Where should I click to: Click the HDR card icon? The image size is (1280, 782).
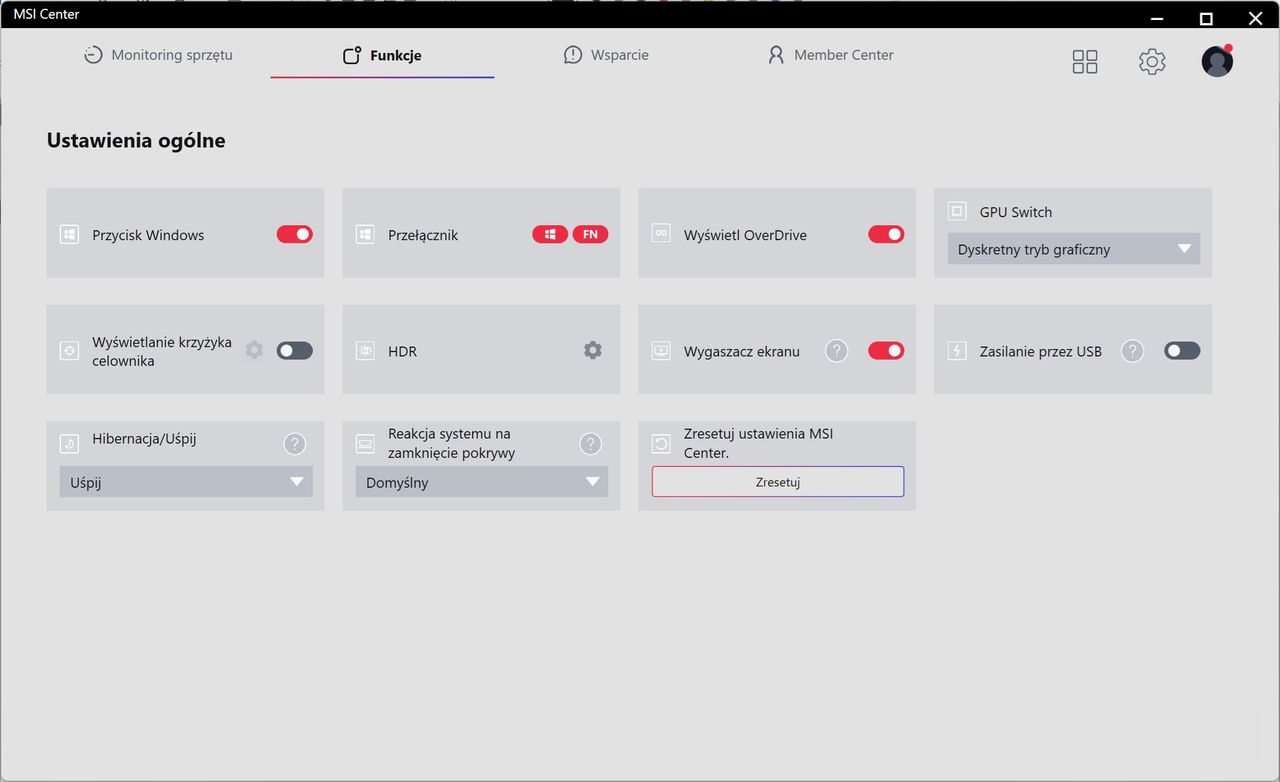click(x=365, y=351)
